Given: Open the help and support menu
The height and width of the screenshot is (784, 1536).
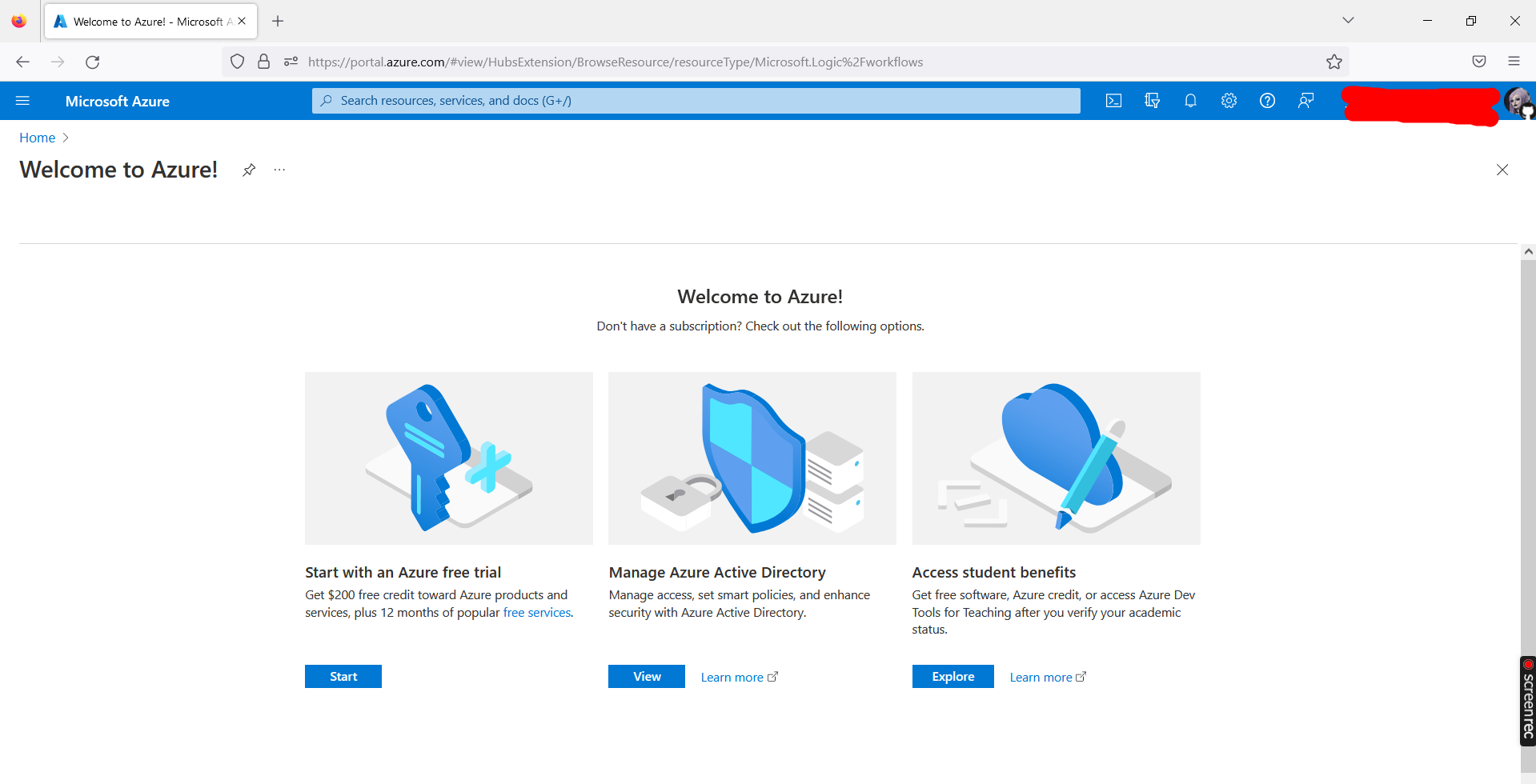Looking at the screenshot, I should click(1267, 100).
